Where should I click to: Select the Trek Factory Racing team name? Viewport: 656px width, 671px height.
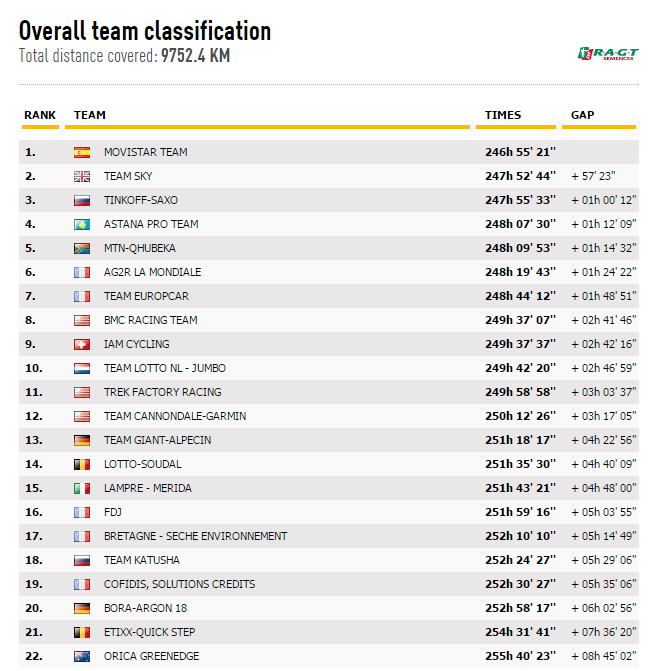pyautogui.click(x=162, y=392)
